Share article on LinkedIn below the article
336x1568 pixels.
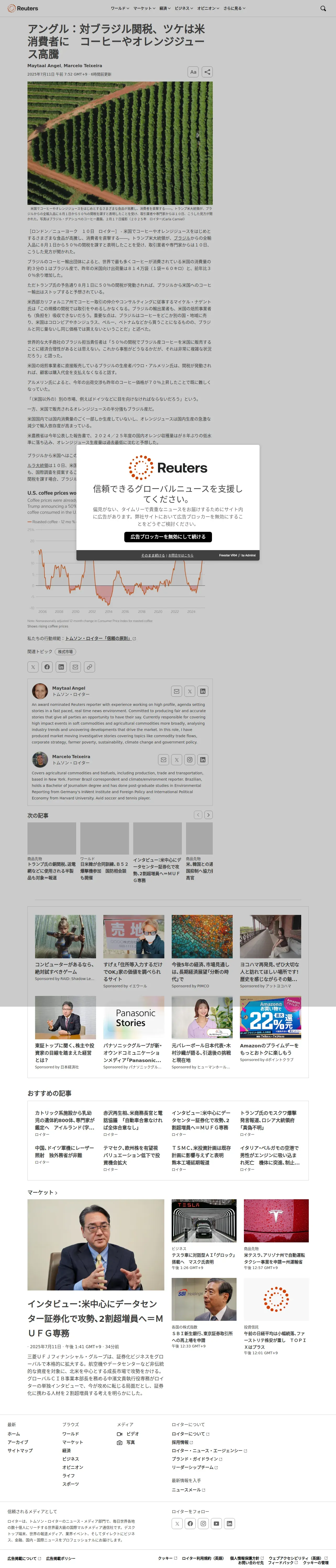tap(61, 667)
